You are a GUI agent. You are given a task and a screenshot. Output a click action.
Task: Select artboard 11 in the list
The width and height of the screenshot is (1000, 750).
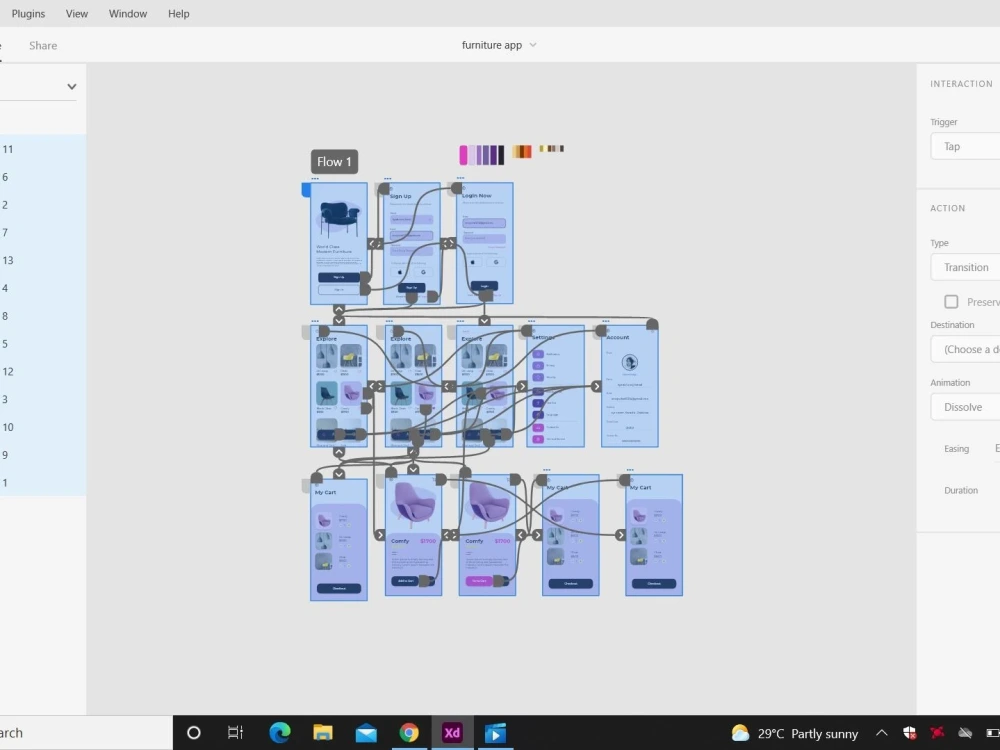click(43, 149)
